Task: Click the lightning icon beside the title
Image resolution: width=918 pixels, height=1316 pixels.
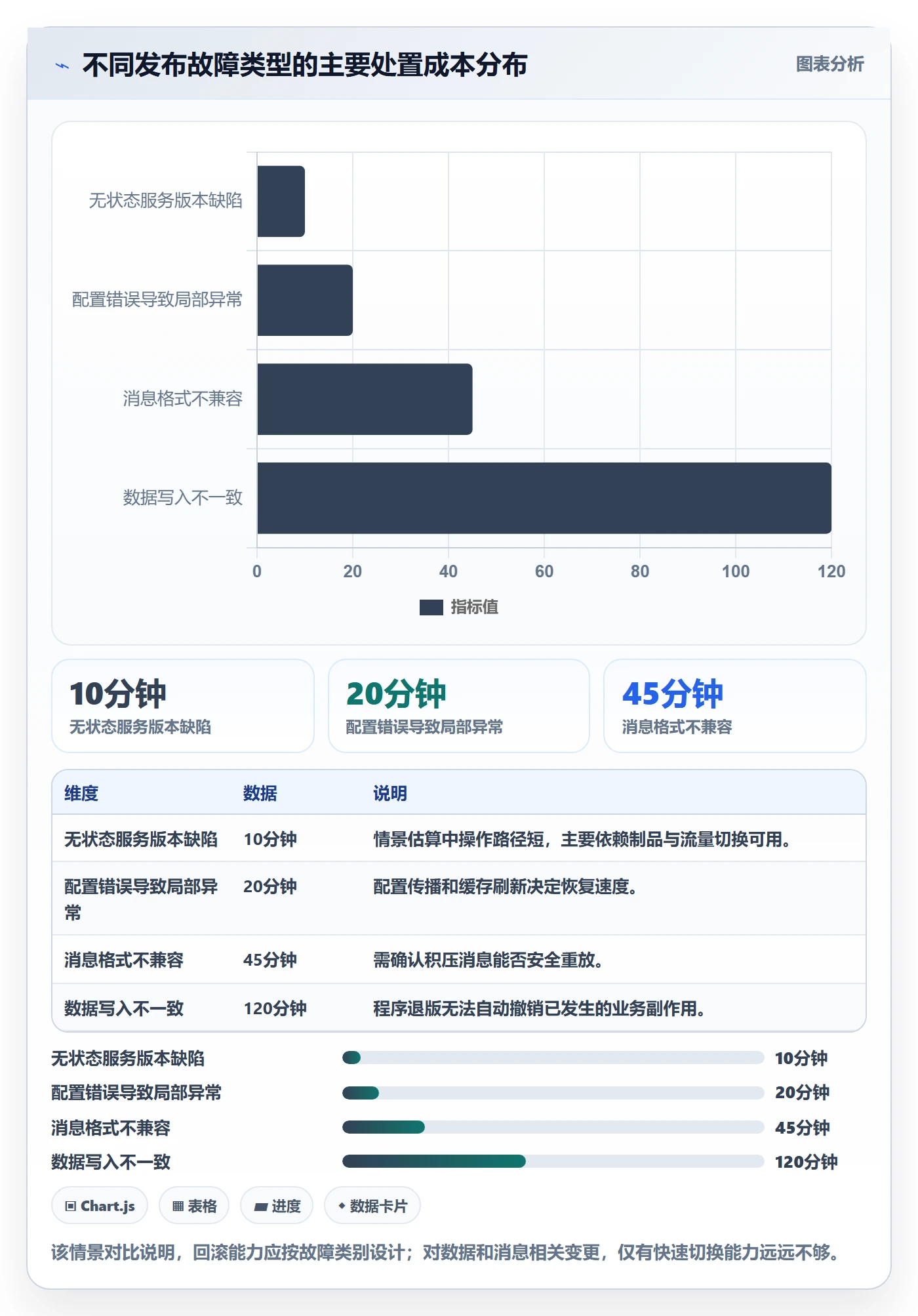Action: 62,66
